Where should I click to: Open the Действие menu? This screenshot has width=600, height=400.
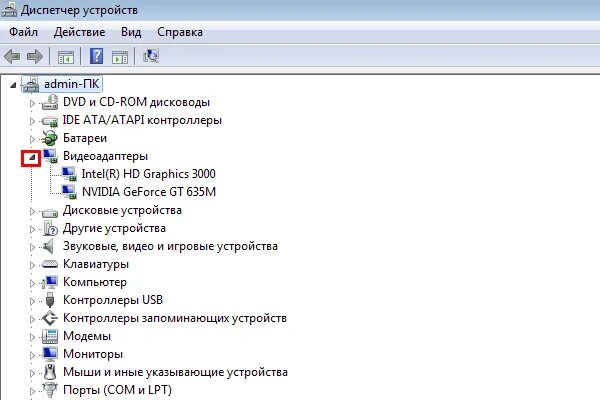79,32
